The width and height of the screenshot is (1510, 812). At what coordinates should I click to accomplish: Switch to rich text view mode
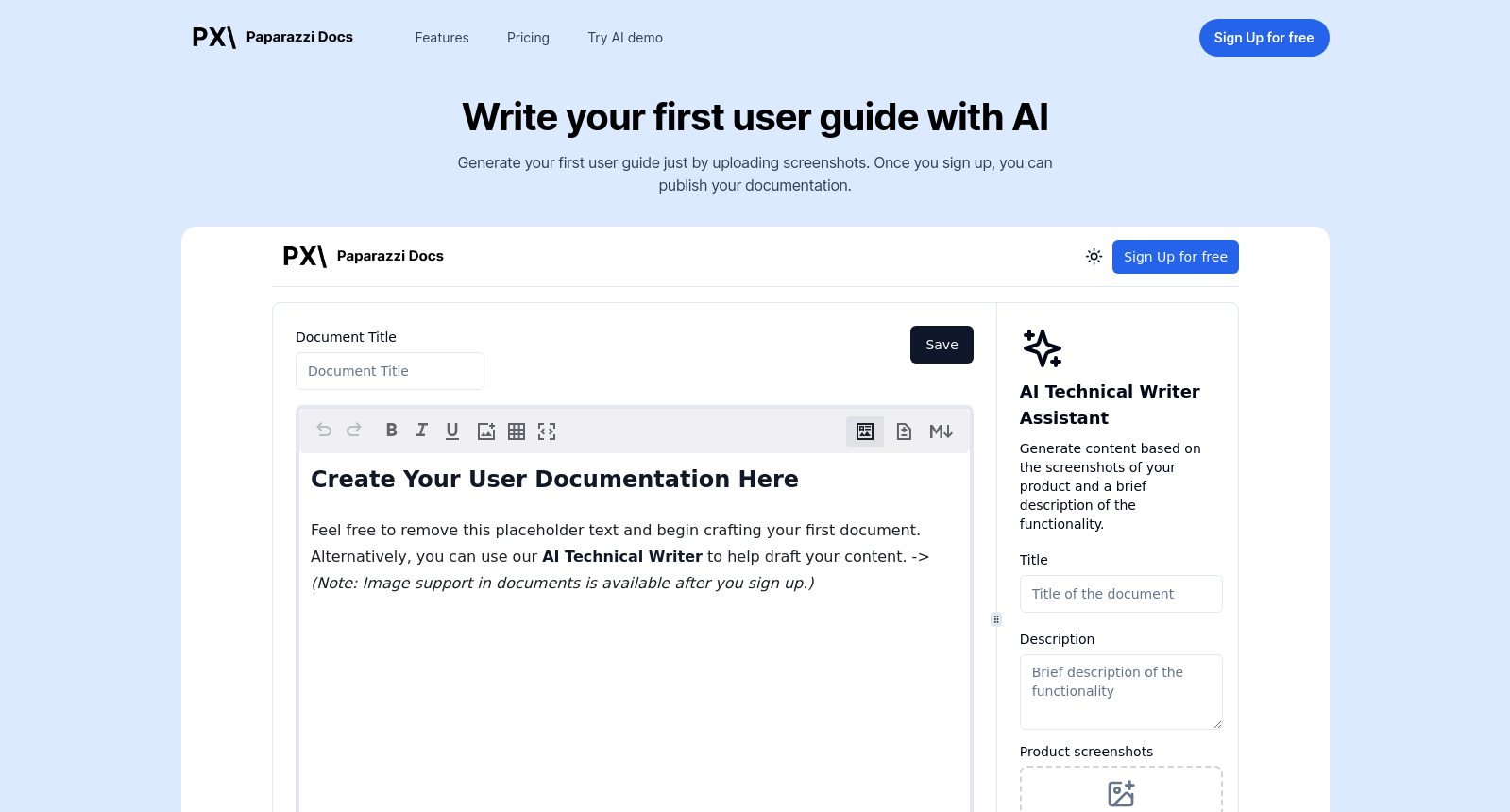tap(865, 431)
